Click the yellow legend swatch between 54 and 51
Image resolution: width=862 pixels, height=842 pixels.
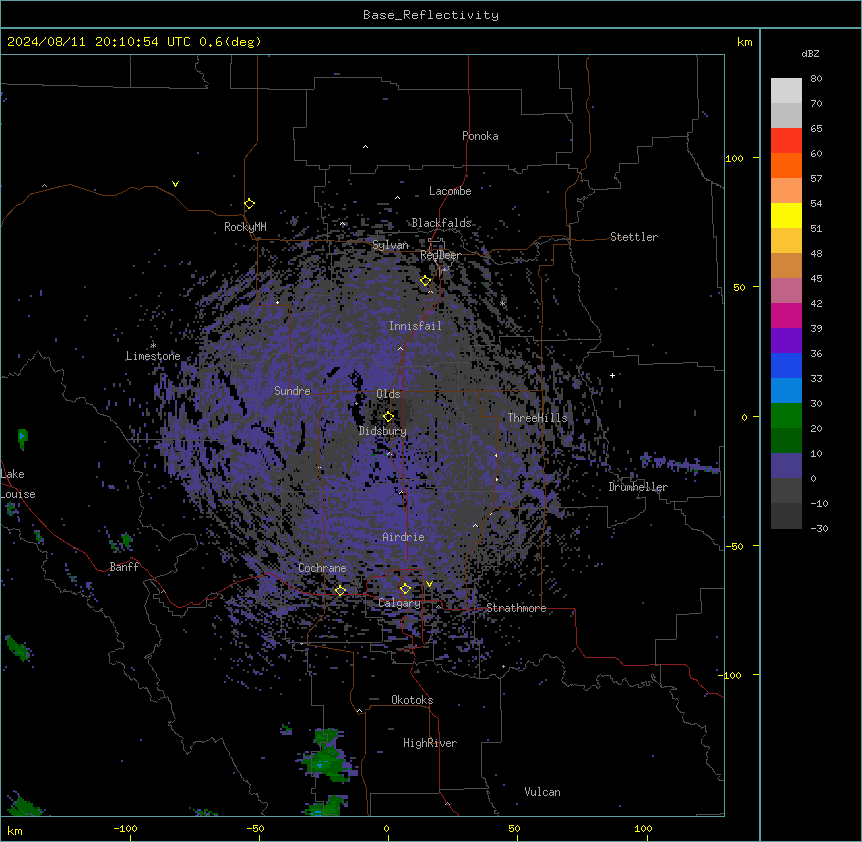(786, 215)
